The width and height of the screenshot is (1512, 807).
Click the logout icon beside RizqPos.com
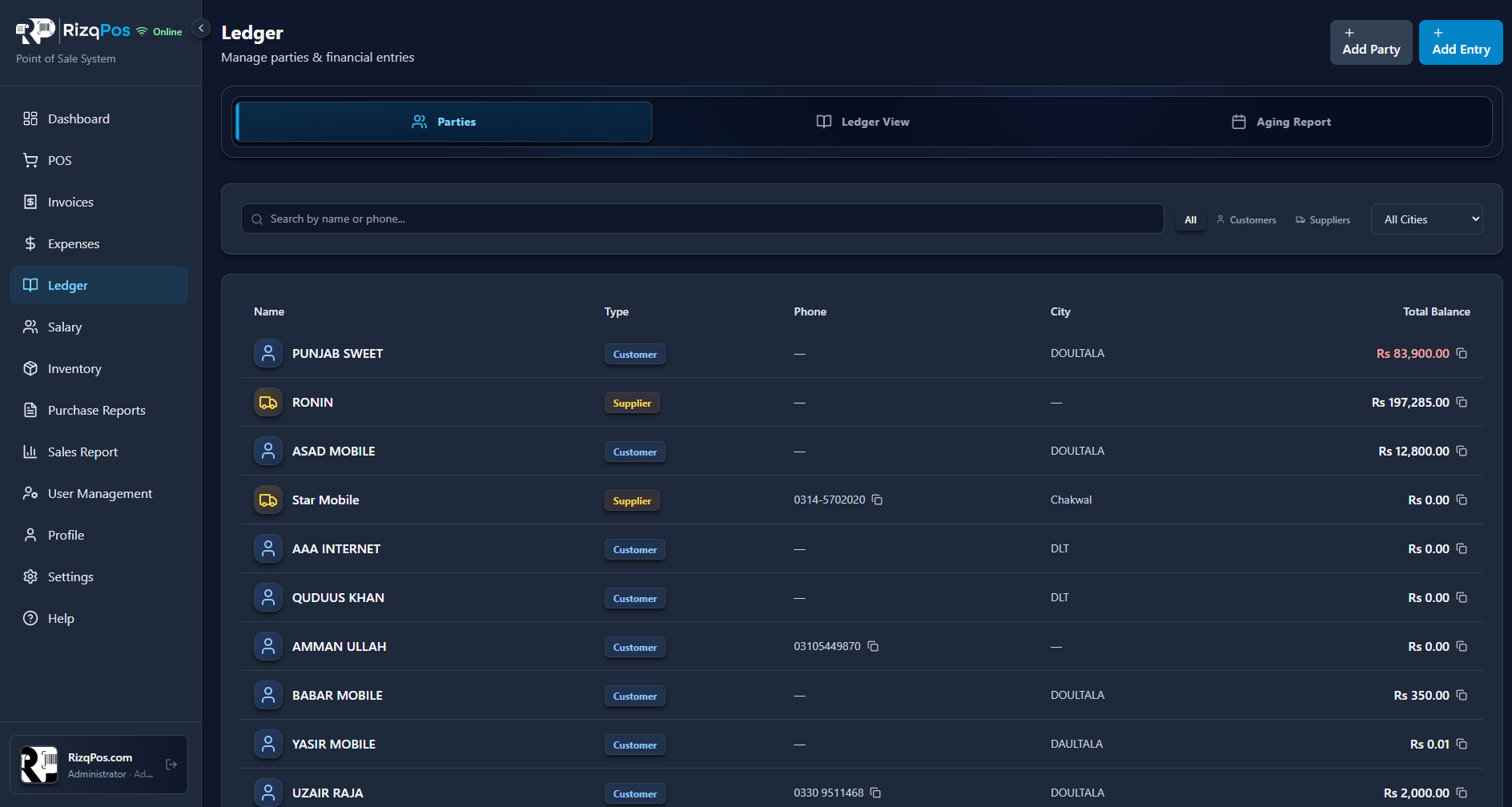coord(171,765)
